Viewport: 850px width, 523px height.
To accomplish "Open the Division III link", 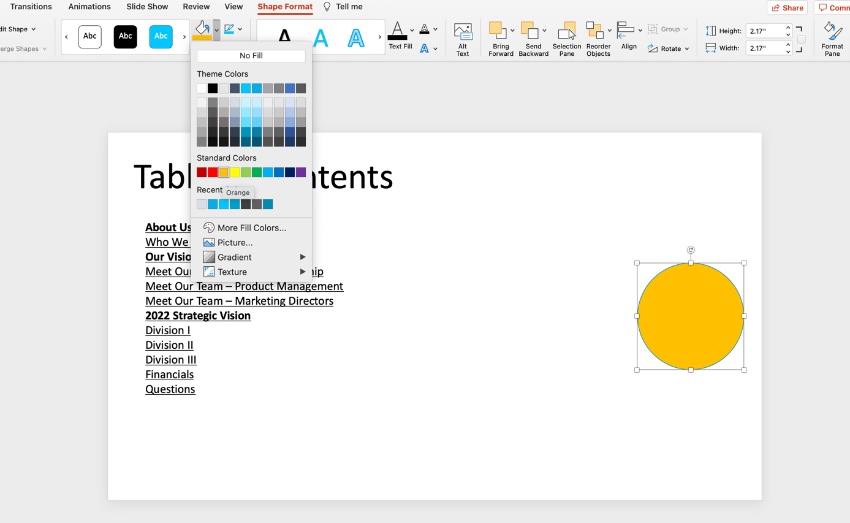I will [171, 360].
